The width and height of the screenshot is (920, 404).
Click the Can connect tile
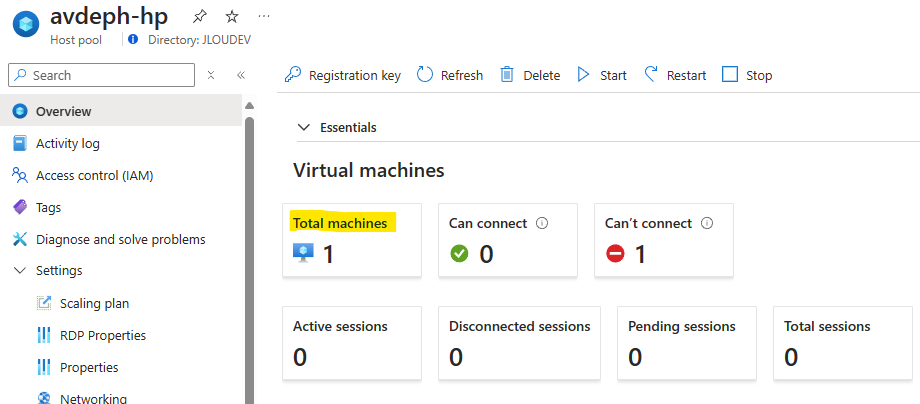508,240
